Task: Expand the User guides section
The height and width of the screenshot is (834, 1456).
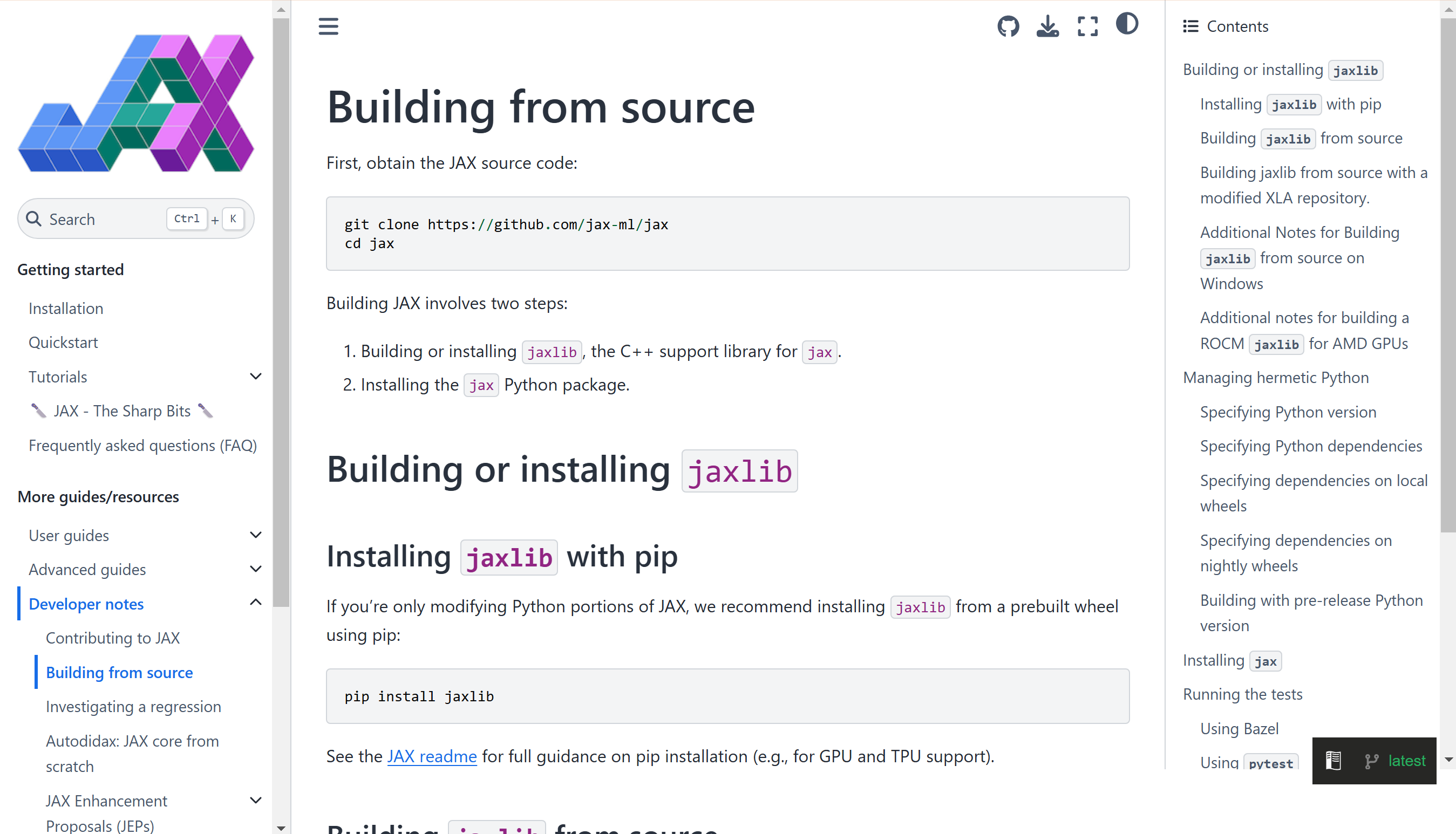Action: (256, 535)
